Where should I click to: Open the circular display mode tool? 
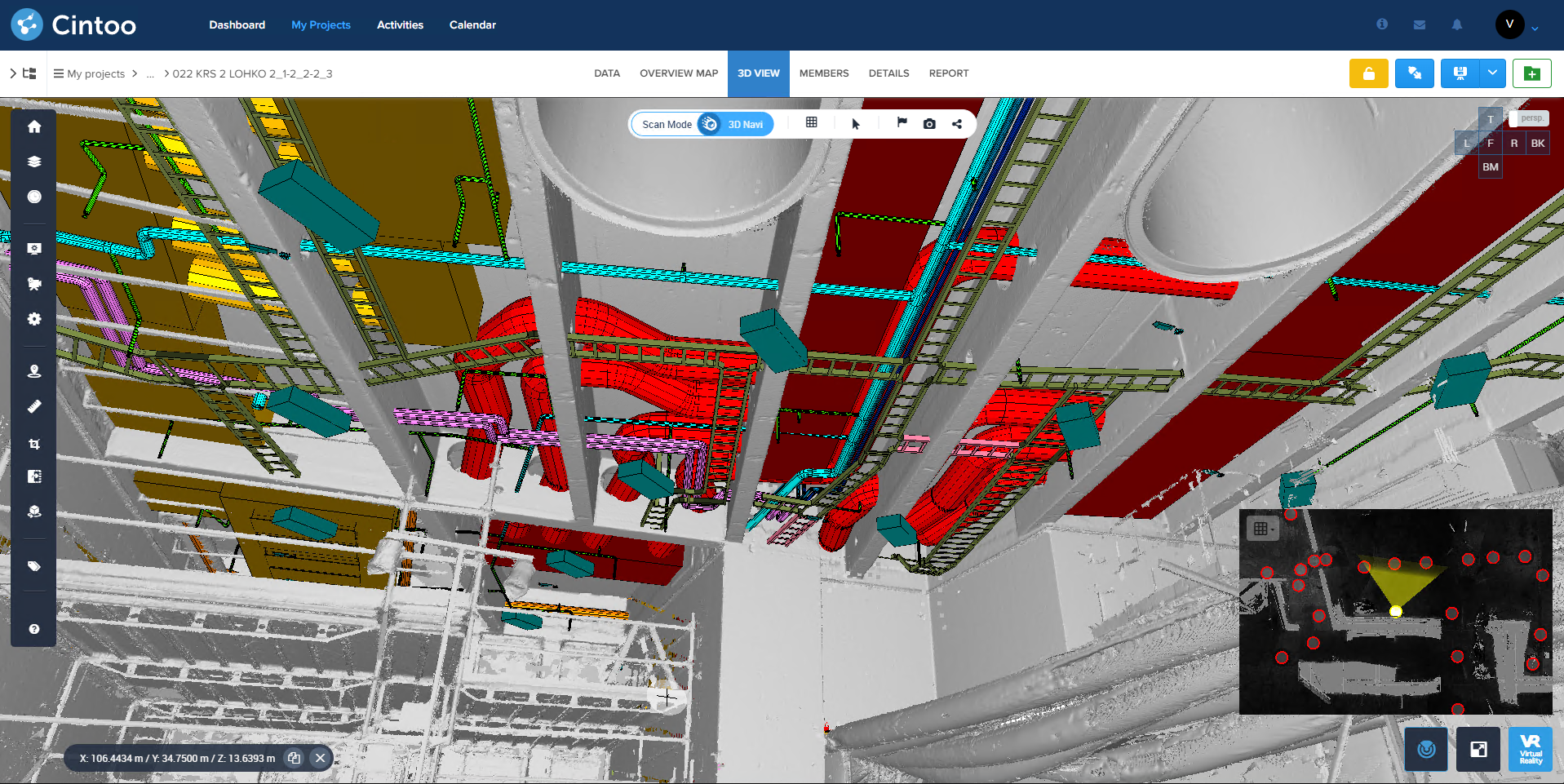click(34, 197)
